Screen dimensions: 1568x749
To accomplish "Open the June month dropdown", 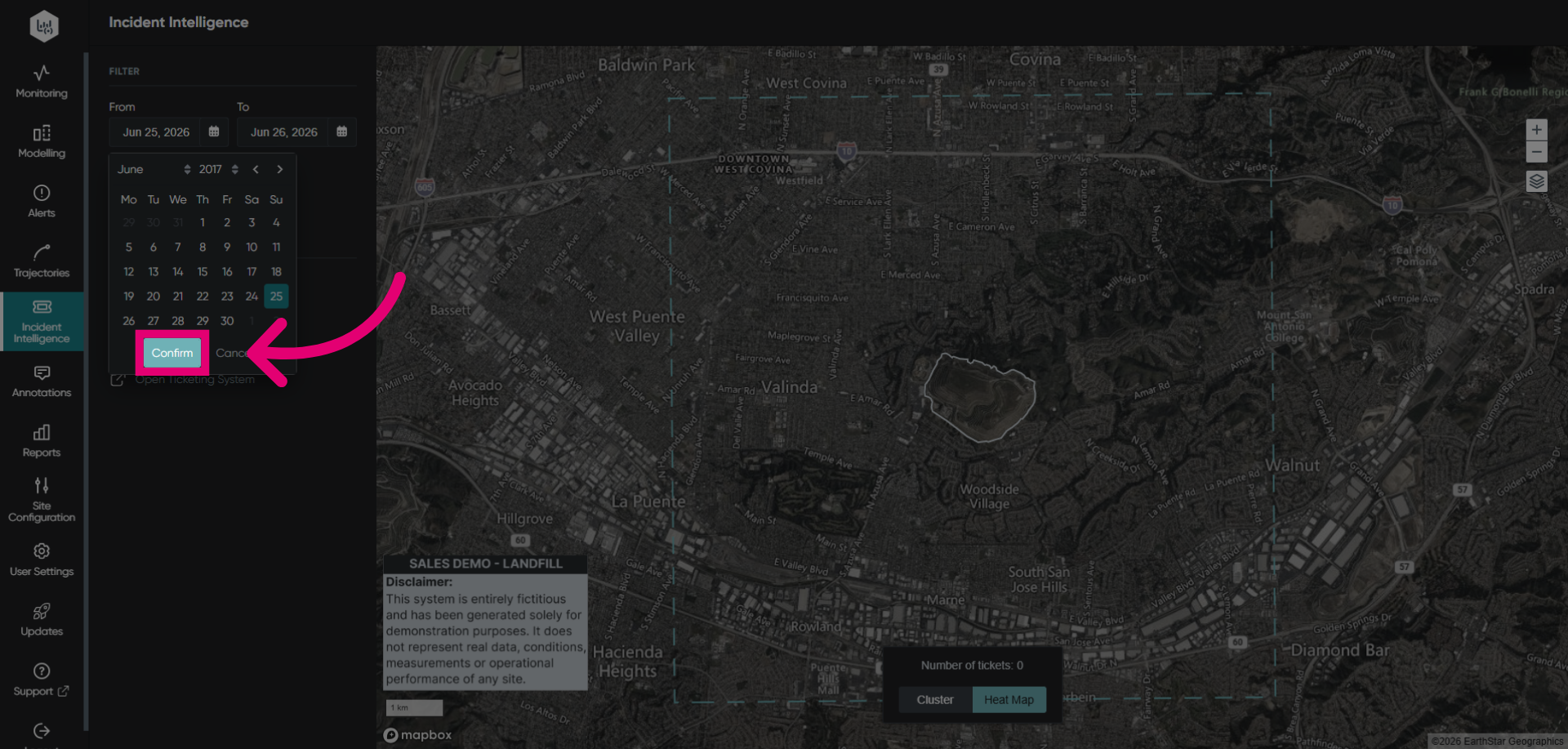I will 154,169.
